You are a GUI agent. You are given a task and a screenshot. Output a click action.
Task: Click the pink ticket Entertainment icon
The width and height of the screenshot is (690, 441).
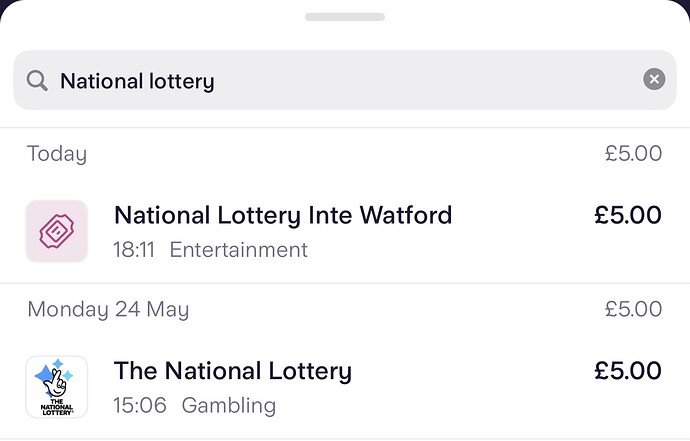click(x=56, y=231)
